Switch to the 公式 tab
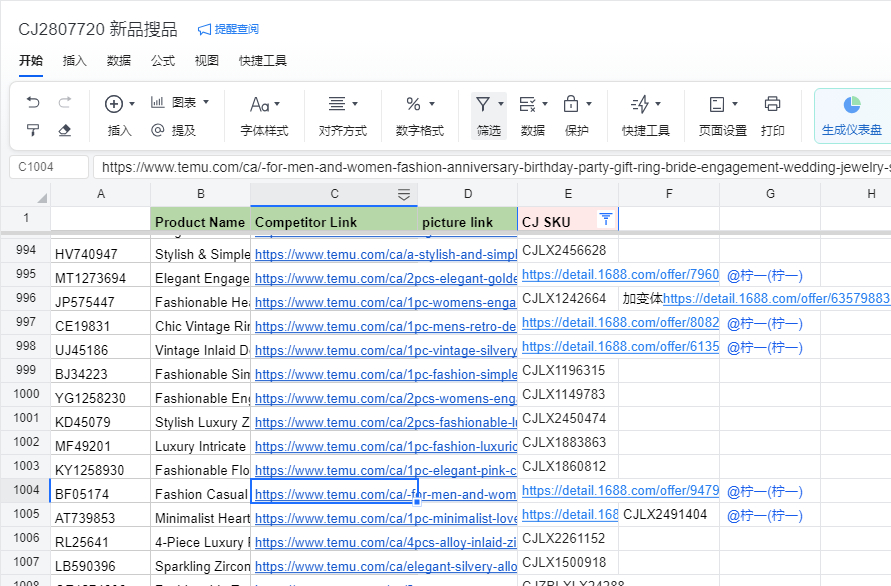891x586 pixels. pyautogui.click(x=163, y=60)
